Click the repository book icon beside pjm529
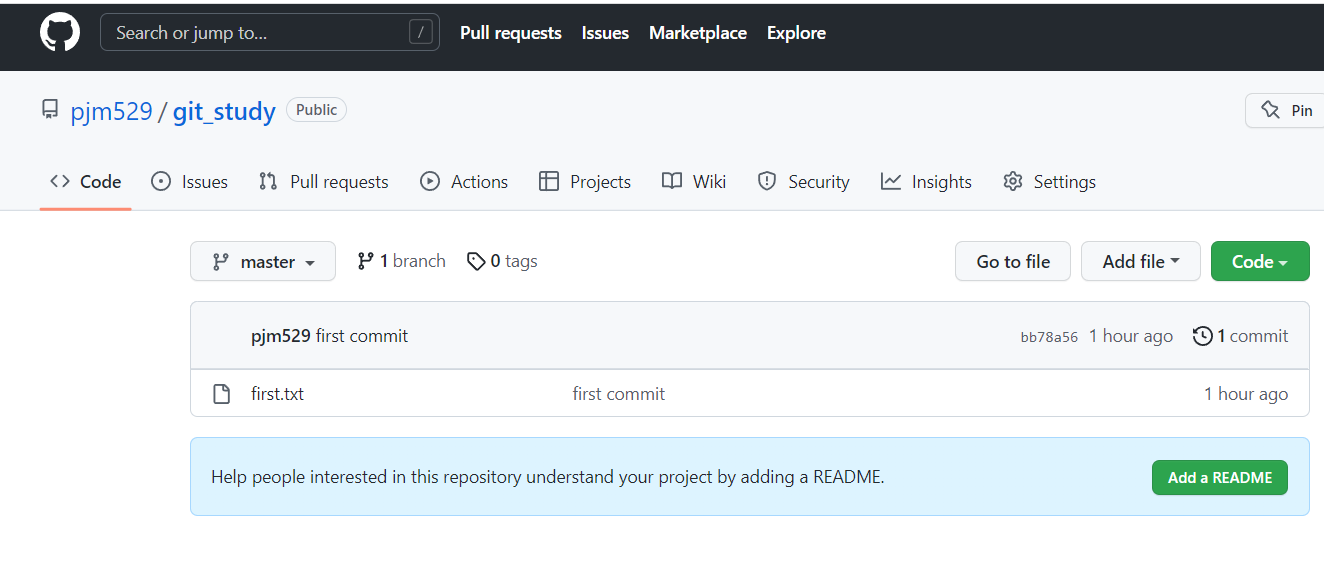The height and width of the screenshot is (563, 1324). click(x=50, y=110)
